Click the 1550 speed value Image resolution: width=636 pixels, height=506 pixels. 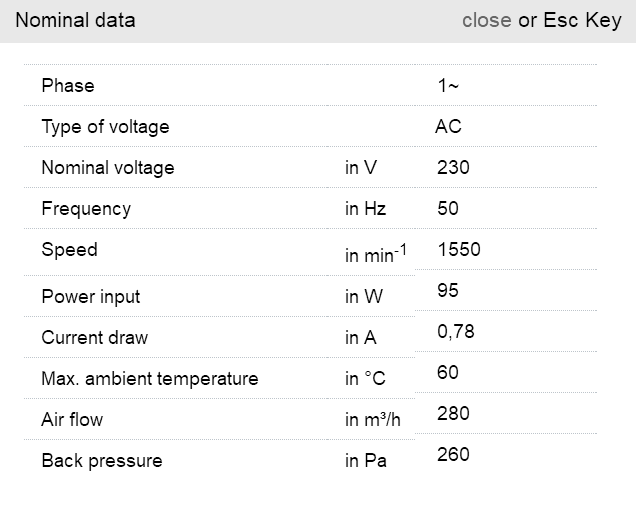point(459,249)
